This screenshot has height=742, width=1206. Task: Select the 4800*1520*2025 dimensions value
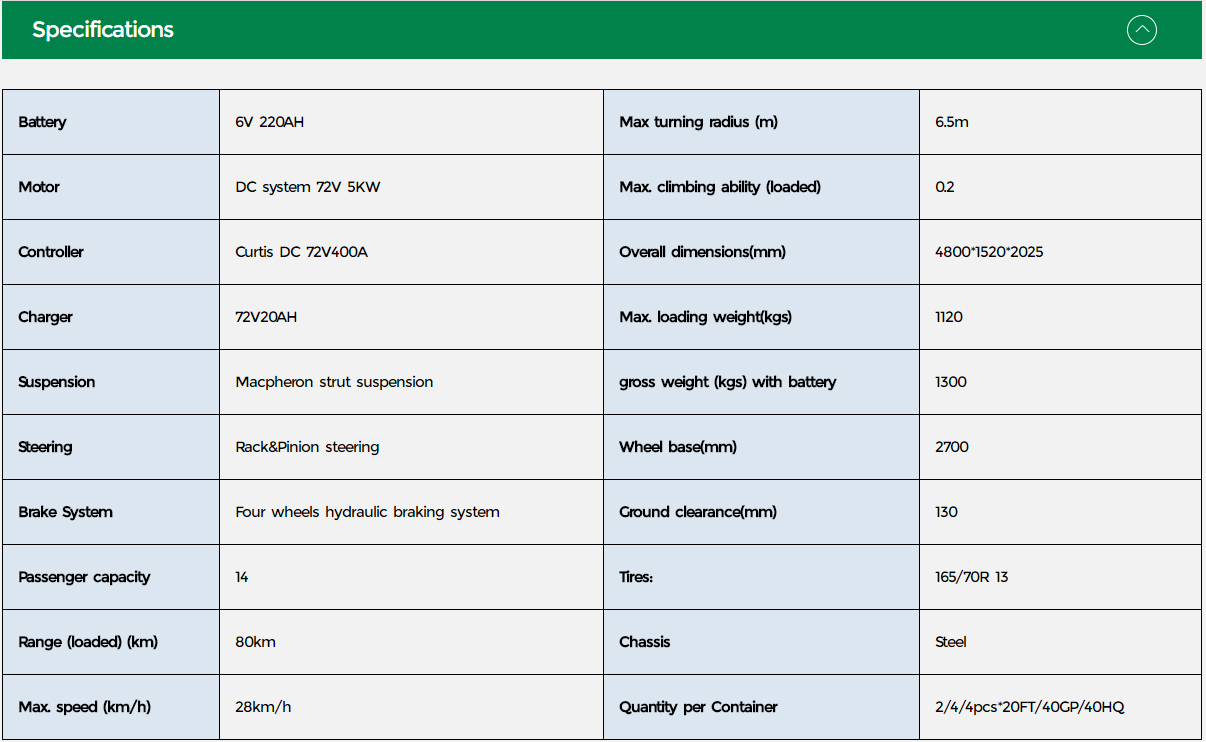click(989, 252)
